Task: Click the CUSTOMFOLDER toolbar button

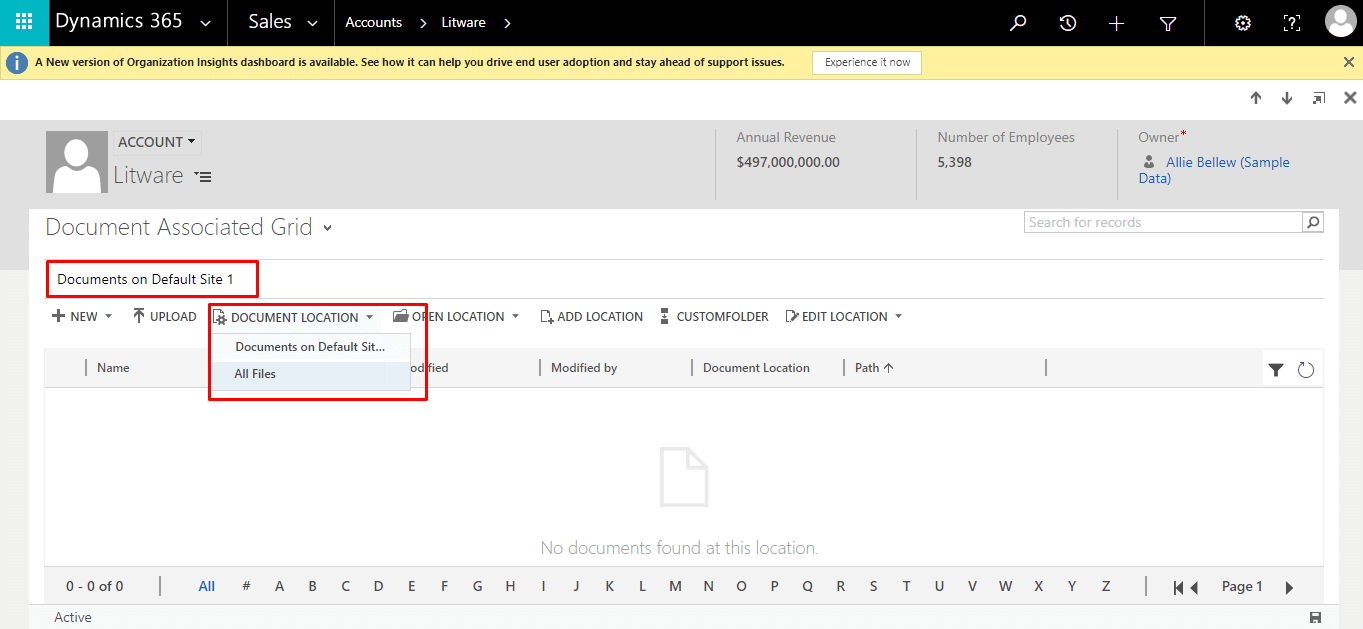Action: [x=714, y=316]
